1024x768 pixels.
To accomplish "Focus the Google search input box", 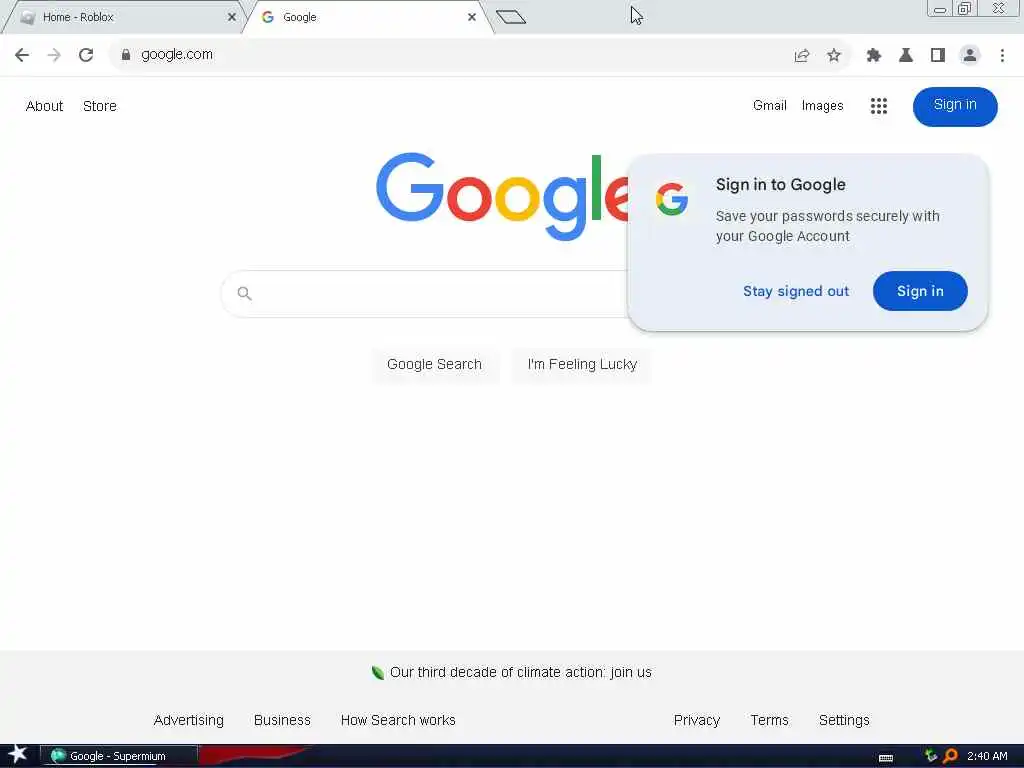I will click(x=424, y=294).
